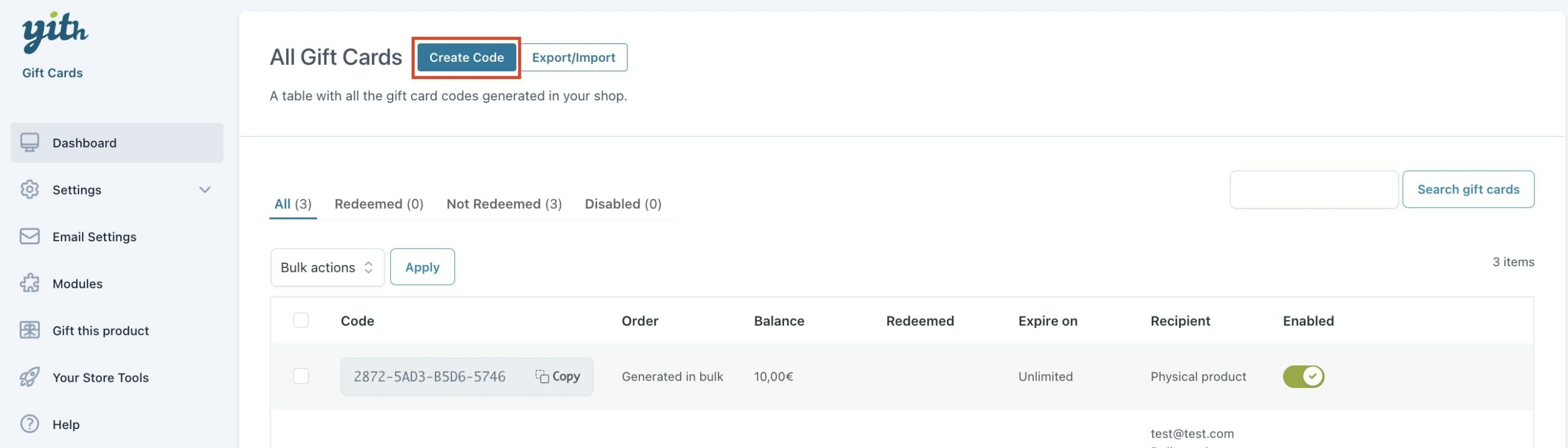Toggle Enabled switch for Physical product card
This screenshot has width=1568, height=448.
point(1303,376)
